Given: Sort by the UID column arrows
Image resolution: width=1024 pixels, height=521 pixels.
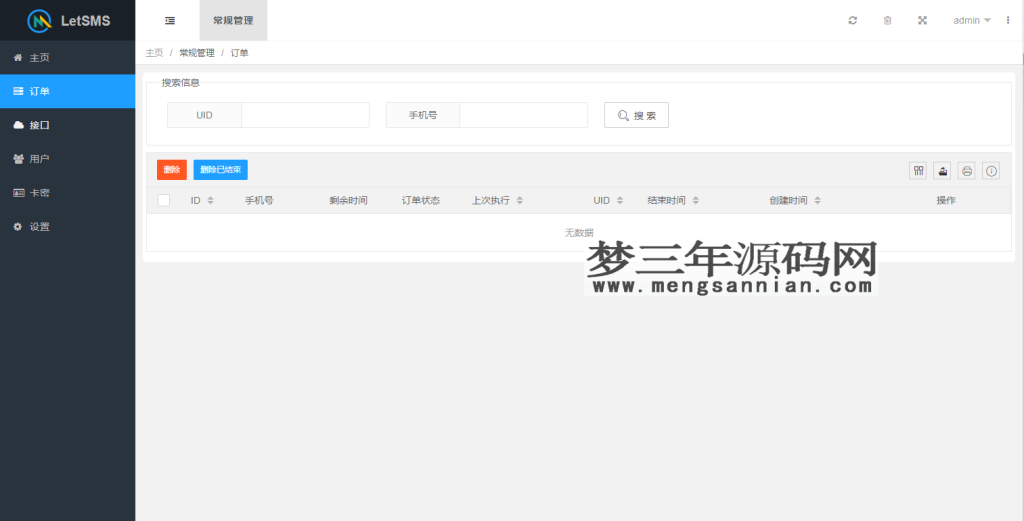Looking at the screenshot, I should [620, 200].
